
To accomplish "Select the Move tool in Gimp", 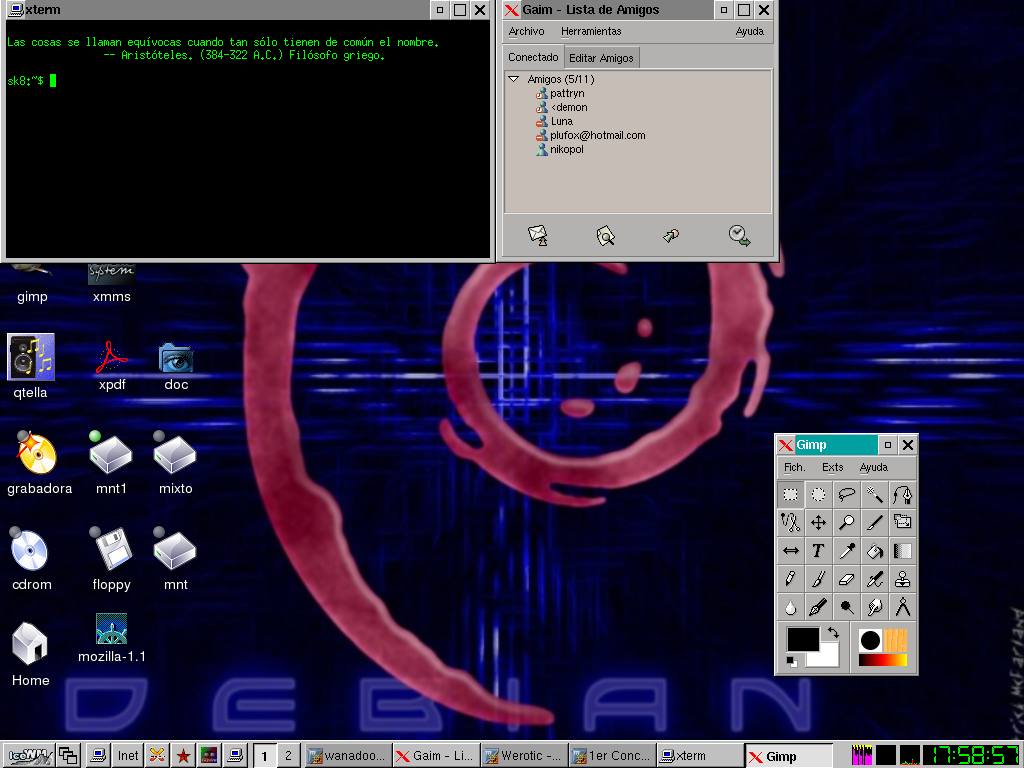I will [818, 522].
